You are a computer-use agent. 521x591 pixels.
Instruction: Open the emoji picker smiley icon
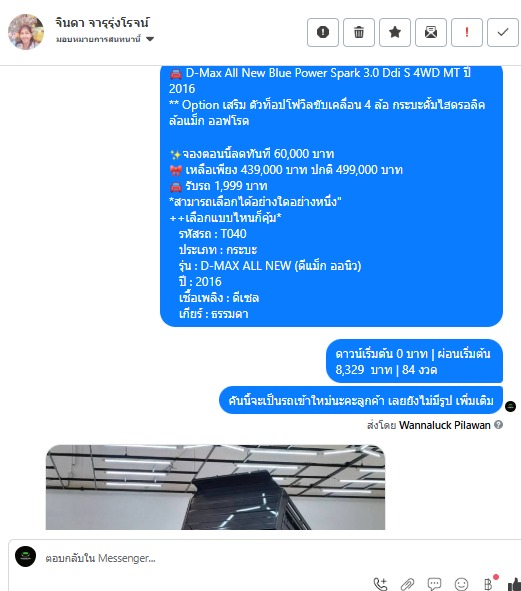tap(461, 584)
